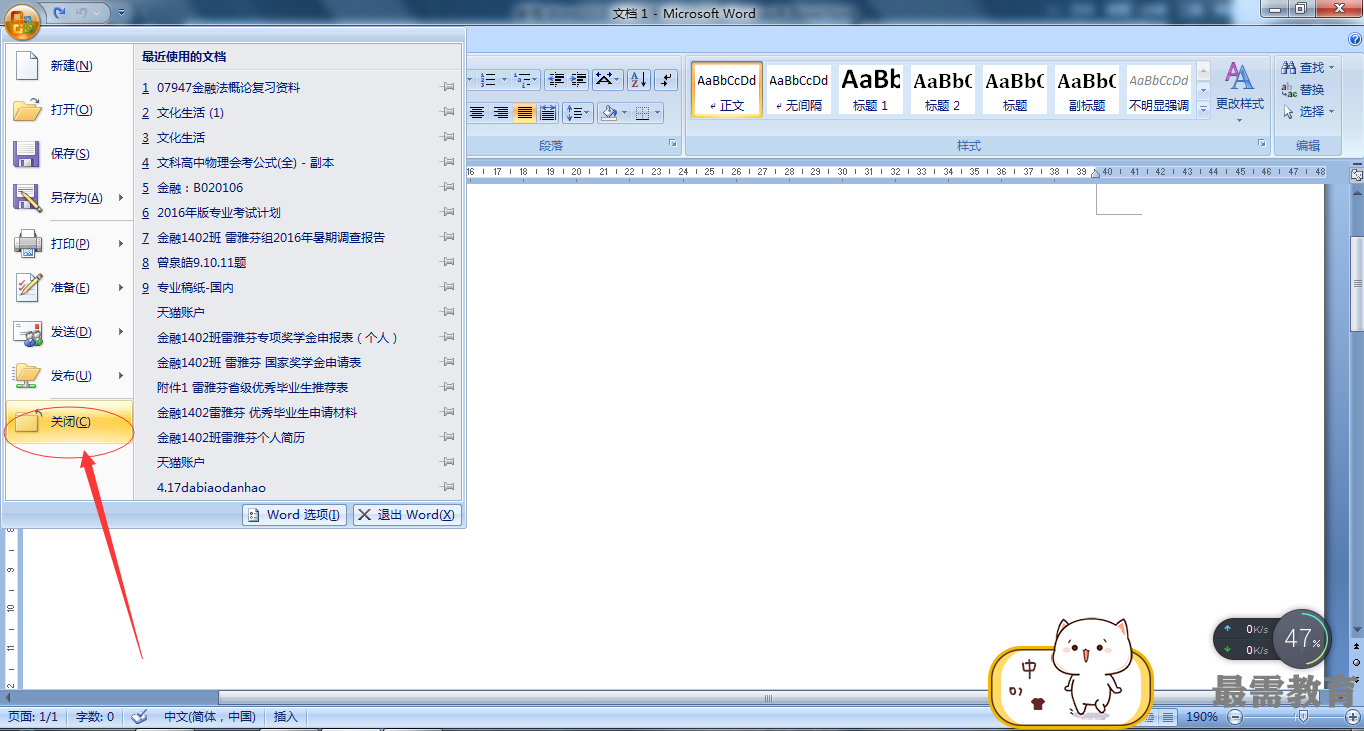Image resolution: width=1364 pixels, height=731 pixels.
Task: Expand the 发送 submenu arrow
Action: point(121,331)
